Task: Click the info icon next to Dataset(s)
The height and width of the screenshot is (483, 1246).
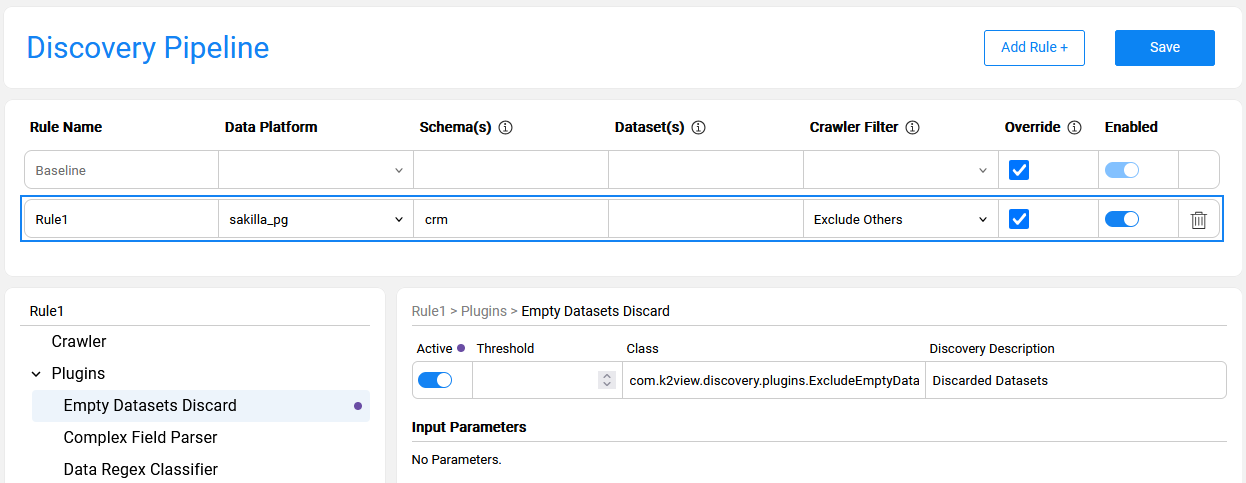Action: point(699,128)
